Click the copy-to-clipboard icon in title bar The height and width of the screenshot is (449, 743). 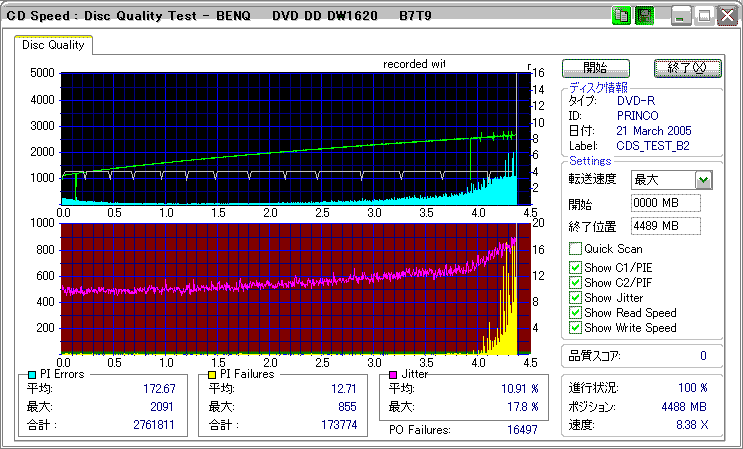tap(620, 16)
